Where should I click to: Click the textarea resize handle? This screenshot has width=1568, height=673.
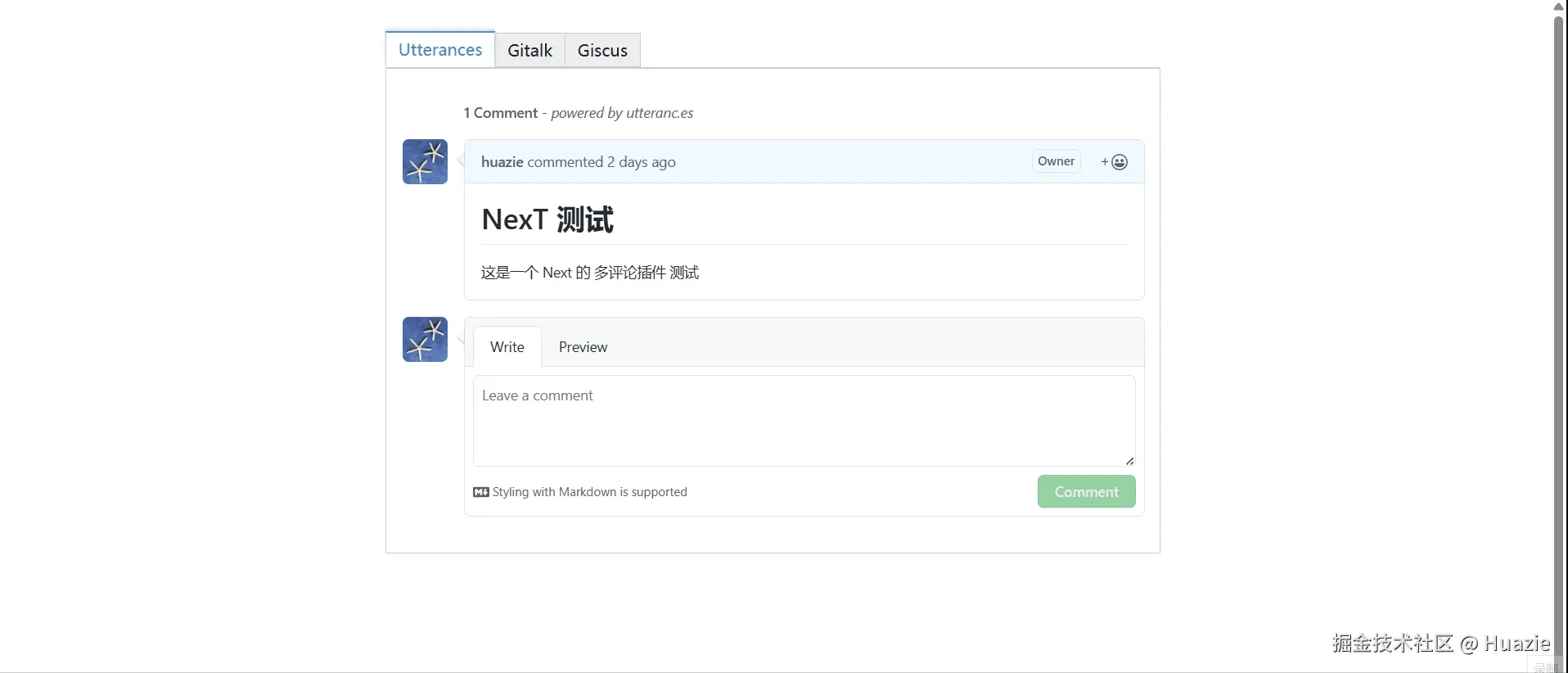pyautogui.click(x=1129, y=461)
